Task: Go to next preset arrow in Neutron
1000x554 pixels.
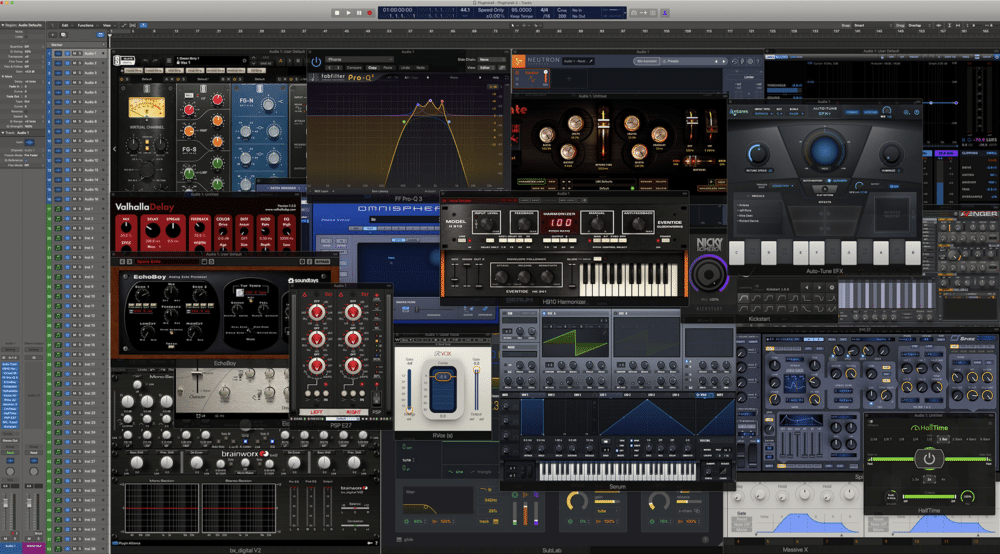Action: pyautogui.click(x=723, y=61)
